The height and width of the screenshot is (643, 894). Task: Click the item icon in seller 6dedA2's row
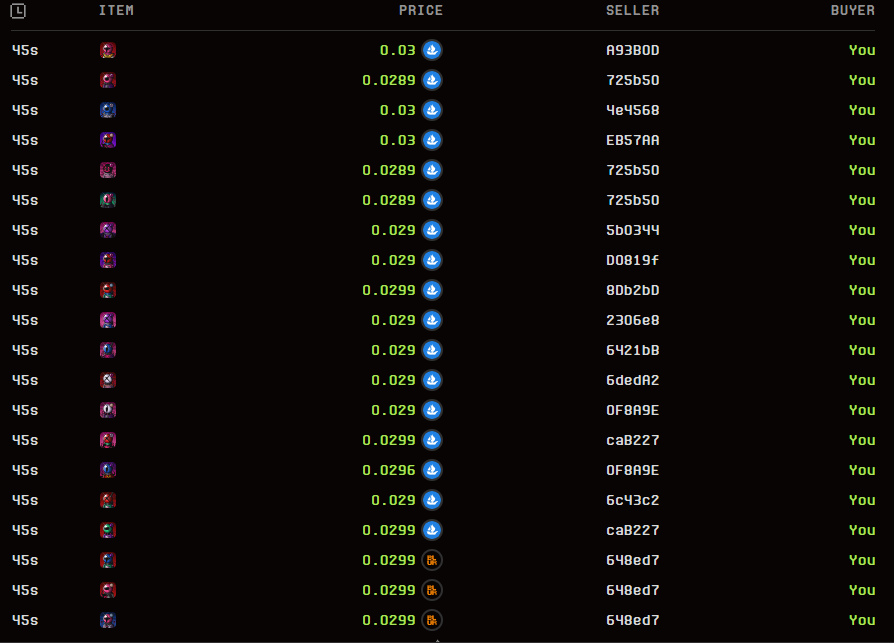(107, 380)
